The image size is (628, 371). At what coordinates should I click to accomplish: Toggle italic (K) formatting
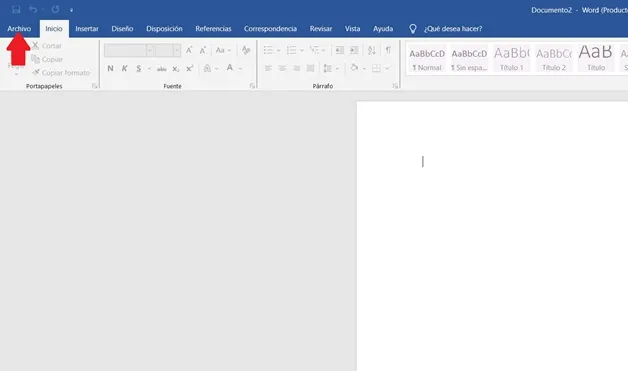125,69
